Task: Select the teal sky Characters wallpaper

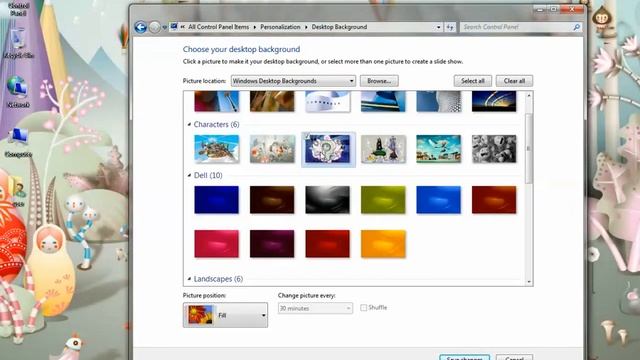Action: [x=439, y=149]
